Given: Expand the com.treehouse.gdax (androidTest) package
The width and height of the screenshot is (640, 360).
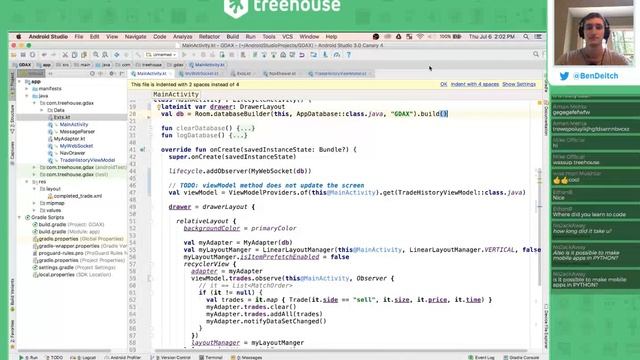Looking at the screenshot, I should pyautogui.click(x=34, y=167).
